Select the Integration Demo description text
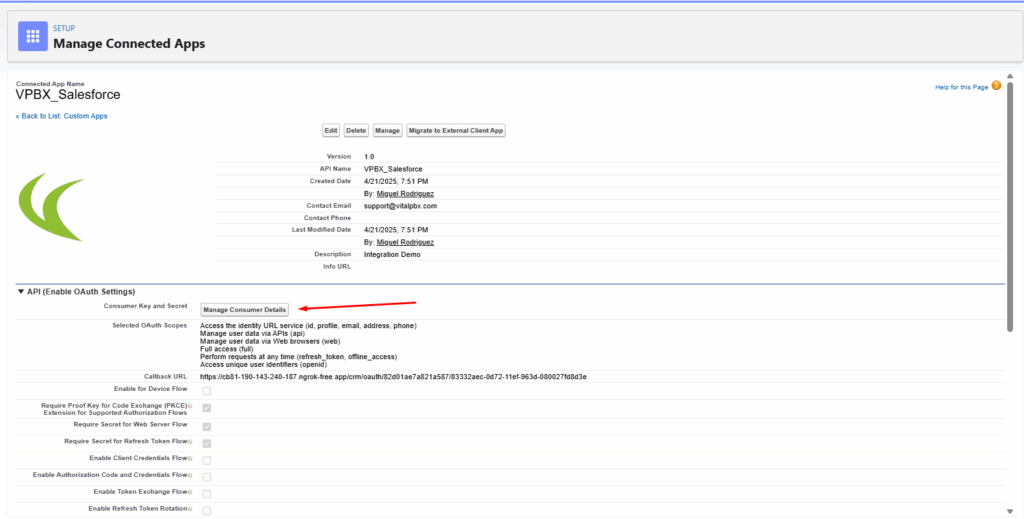1024x519 pixels. click(392, 255)
